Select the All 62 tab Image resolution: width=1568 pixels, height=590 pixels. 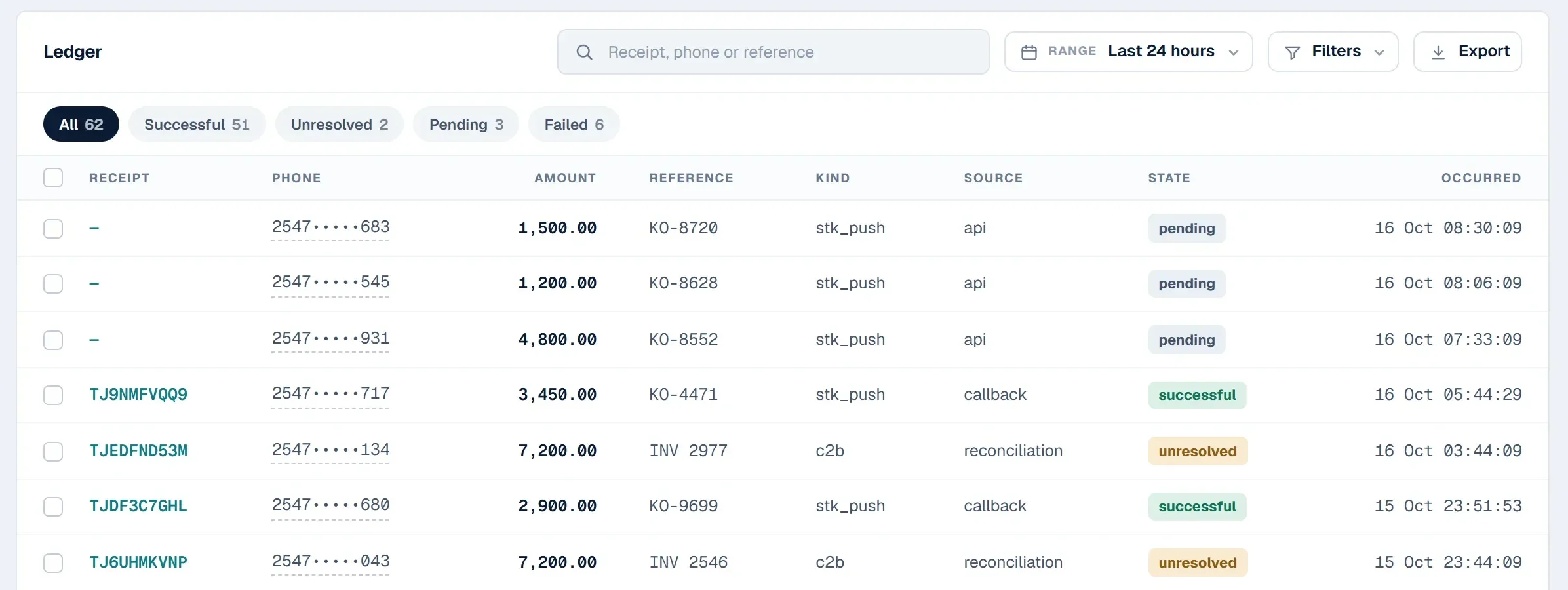point(81,124)
